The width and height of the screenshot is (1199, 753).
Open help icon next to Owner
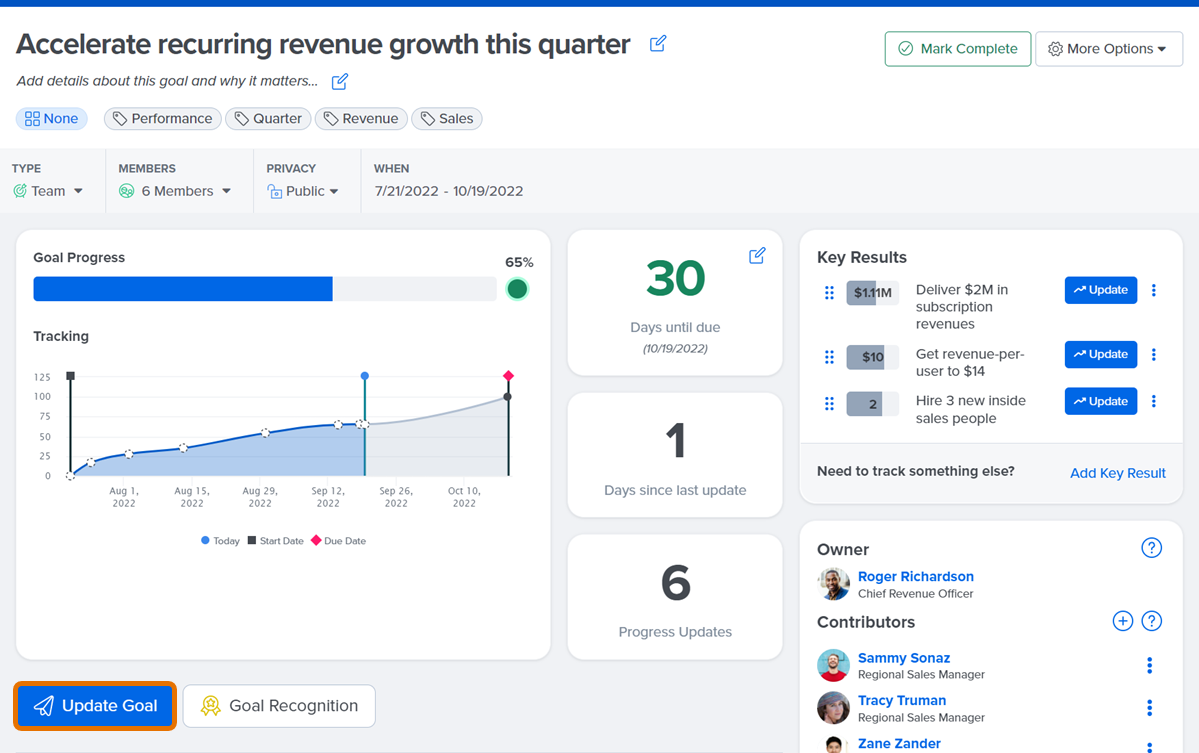[x=1151, y=548]
